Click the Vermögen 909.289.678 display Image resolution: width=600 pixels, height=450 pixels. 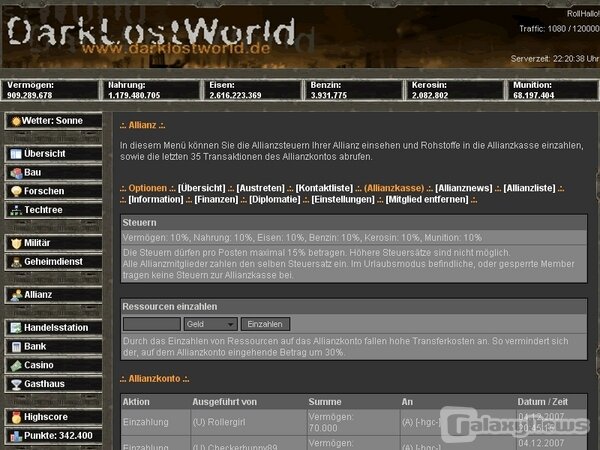50,90
